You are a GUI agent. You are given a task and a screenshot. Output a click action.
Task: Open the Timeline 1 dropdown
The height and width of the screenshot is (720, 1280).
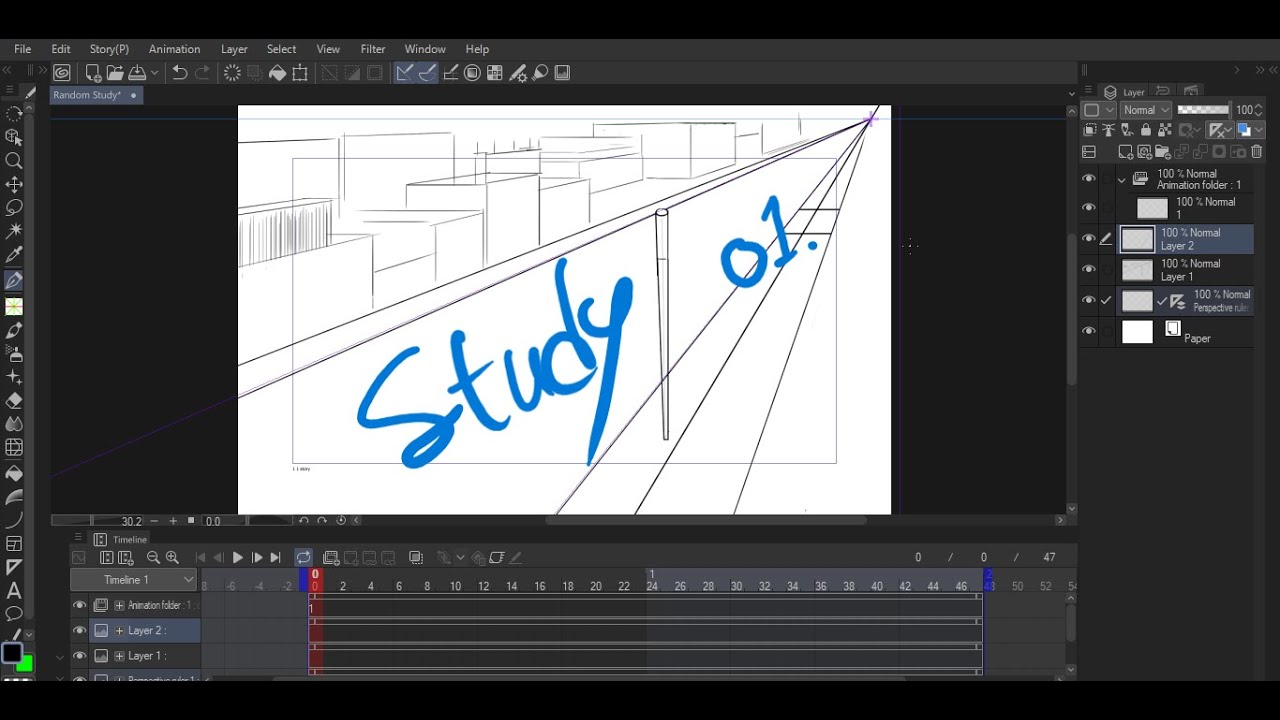(x=133, y=580)
